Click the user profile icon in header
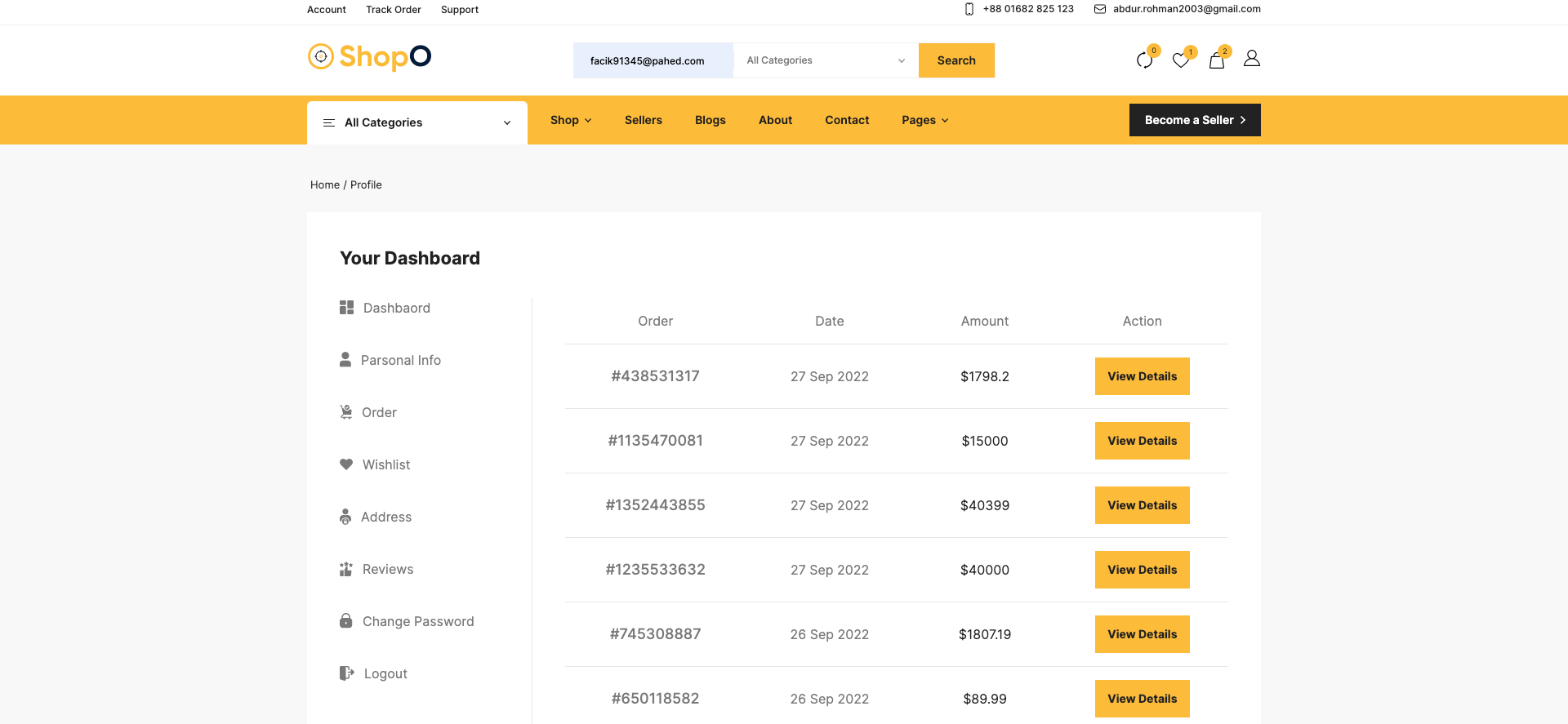1568x724 pixels. click(1251, 59)
